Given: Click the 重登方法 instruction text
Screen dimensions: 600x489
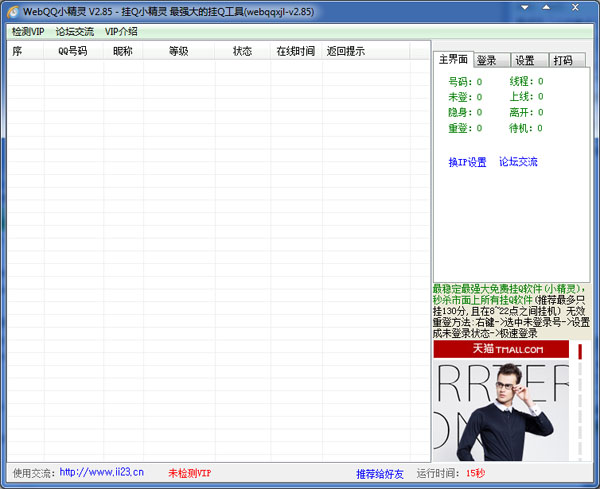Looking at the screenshot, I should point(511,328).
